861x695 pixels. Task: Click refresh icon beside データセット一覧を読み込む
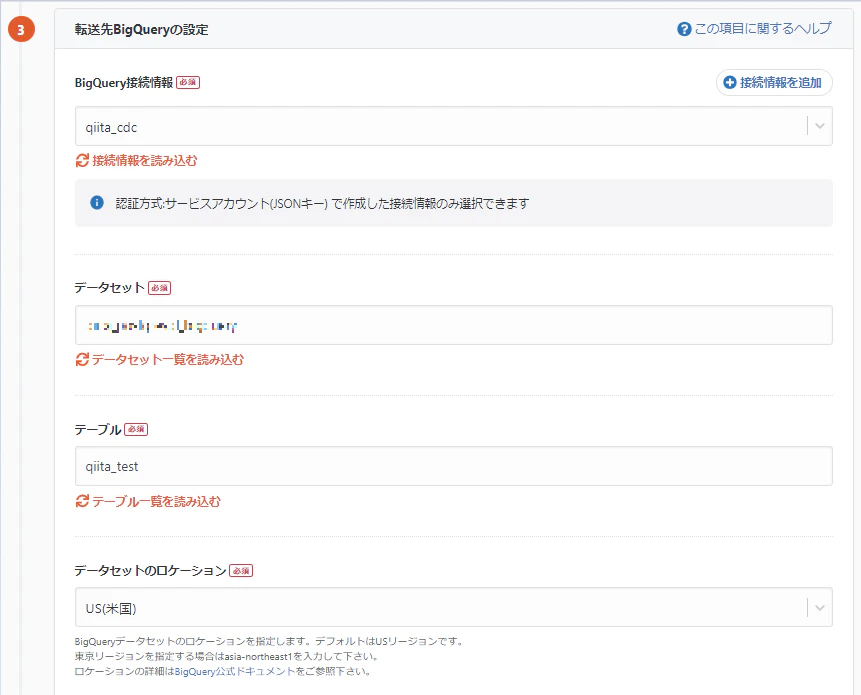[82, 360]
